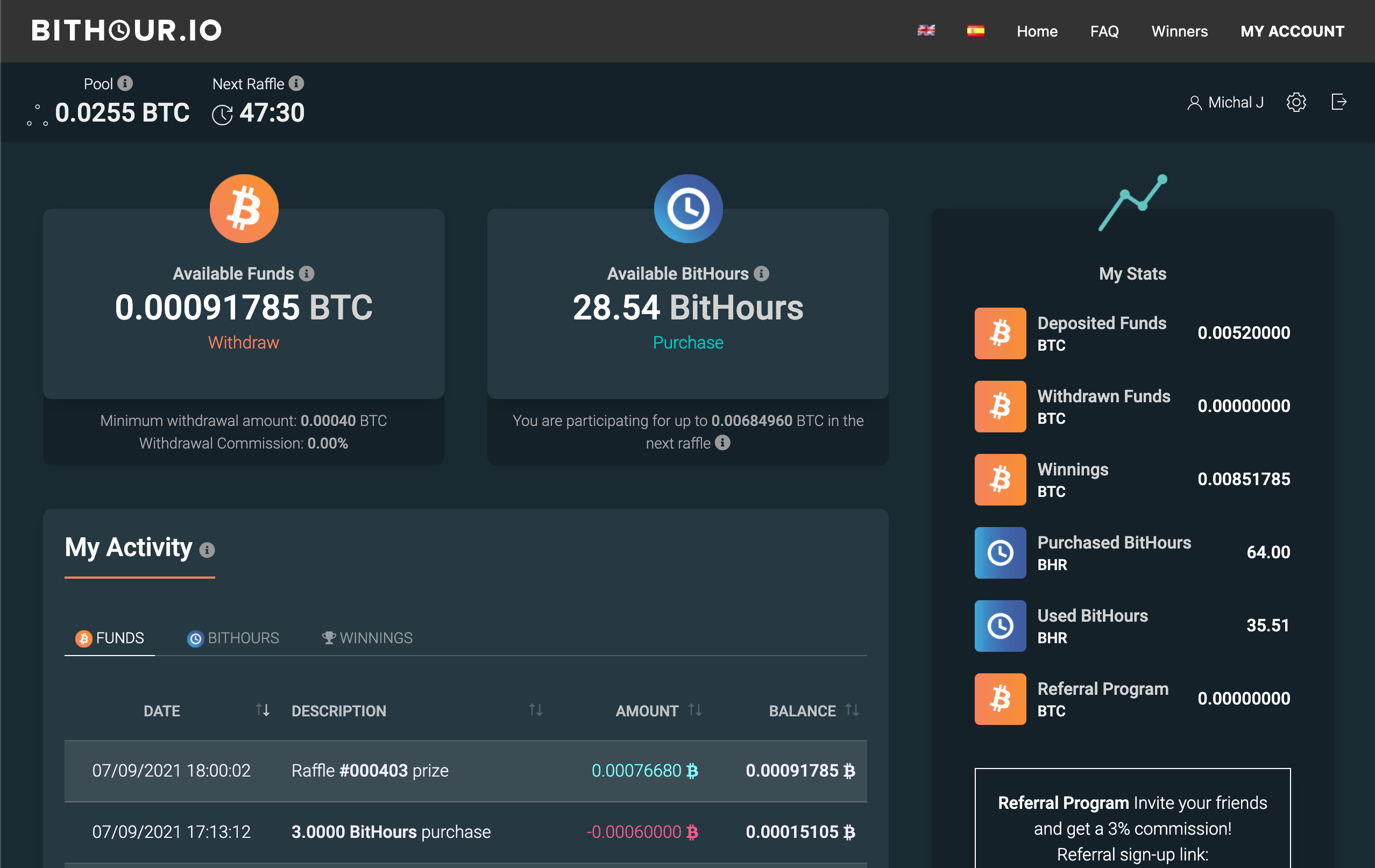Click date '07/09/2021 17:13:12'
This screenshot has width=1375, height=868.
(171, 833)
